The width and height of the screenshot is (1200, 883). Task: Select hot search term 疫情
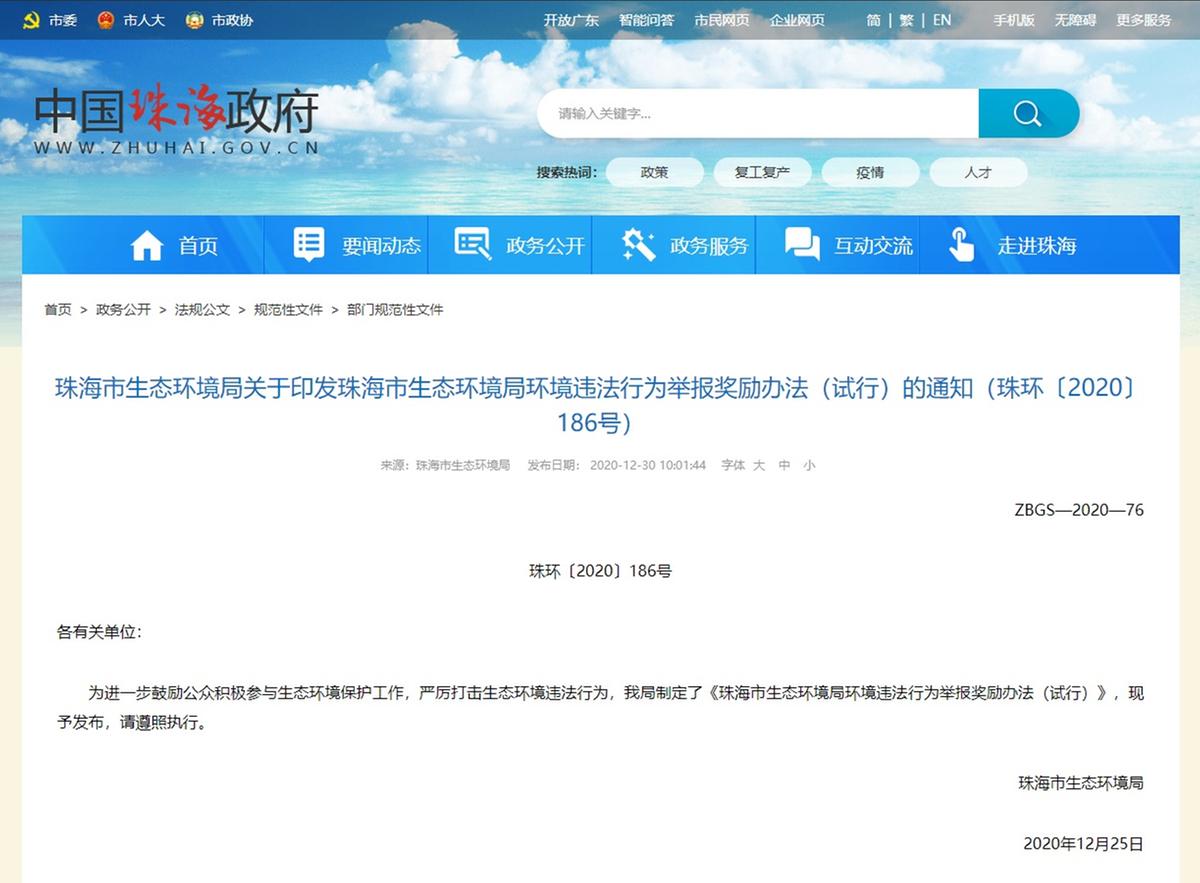pyautogui.click(x=870, y=172)
